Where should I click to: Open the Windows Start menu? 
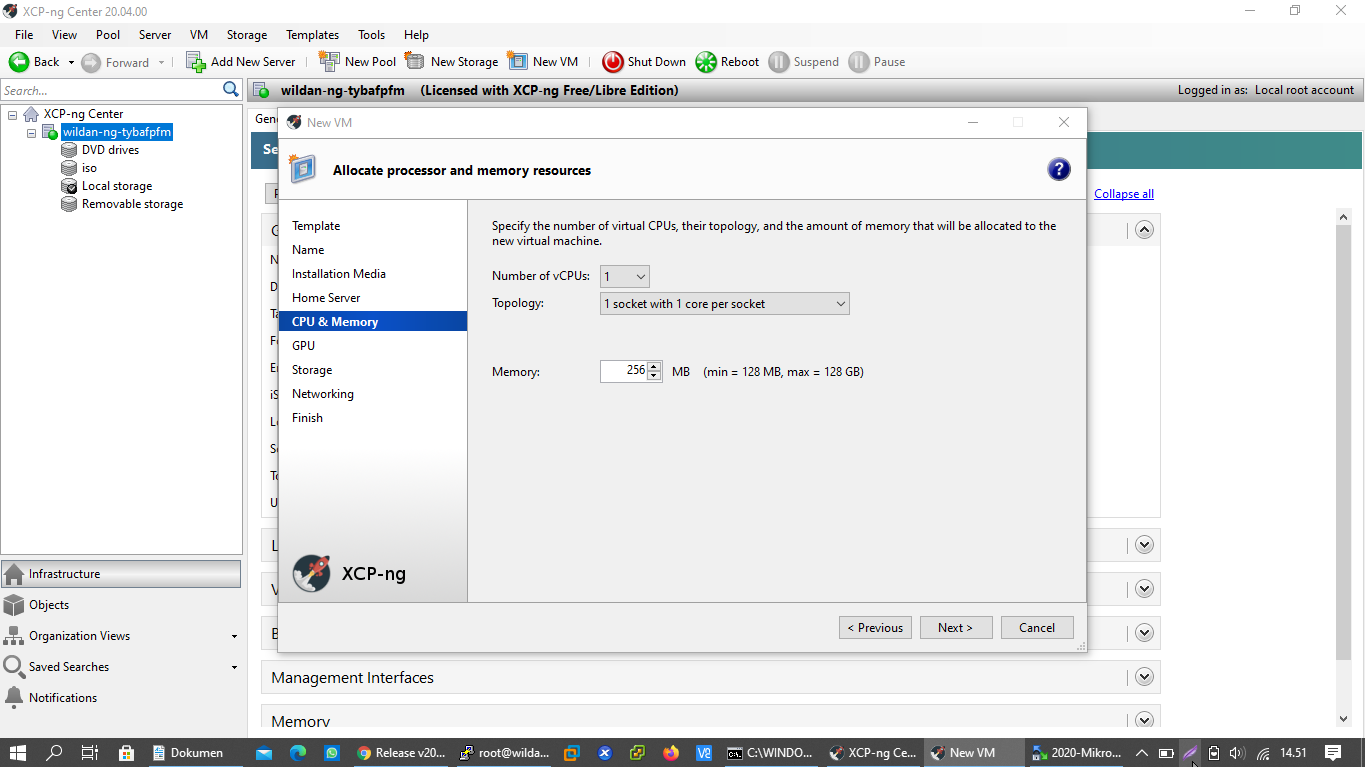coord(18,753)
